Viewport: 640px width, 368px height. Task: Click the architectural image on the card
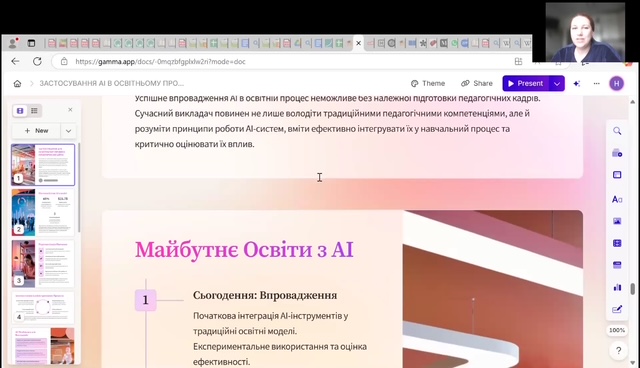coord(493,289)
